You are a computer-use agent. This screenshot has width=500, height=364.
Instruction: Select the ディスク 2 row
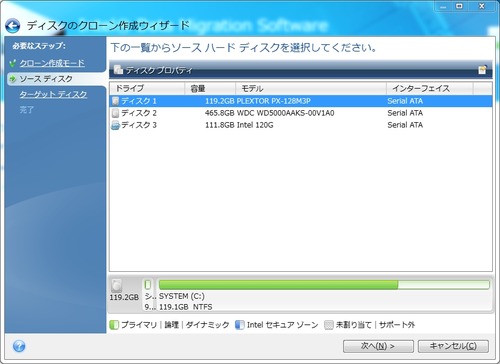coord(301,113)
